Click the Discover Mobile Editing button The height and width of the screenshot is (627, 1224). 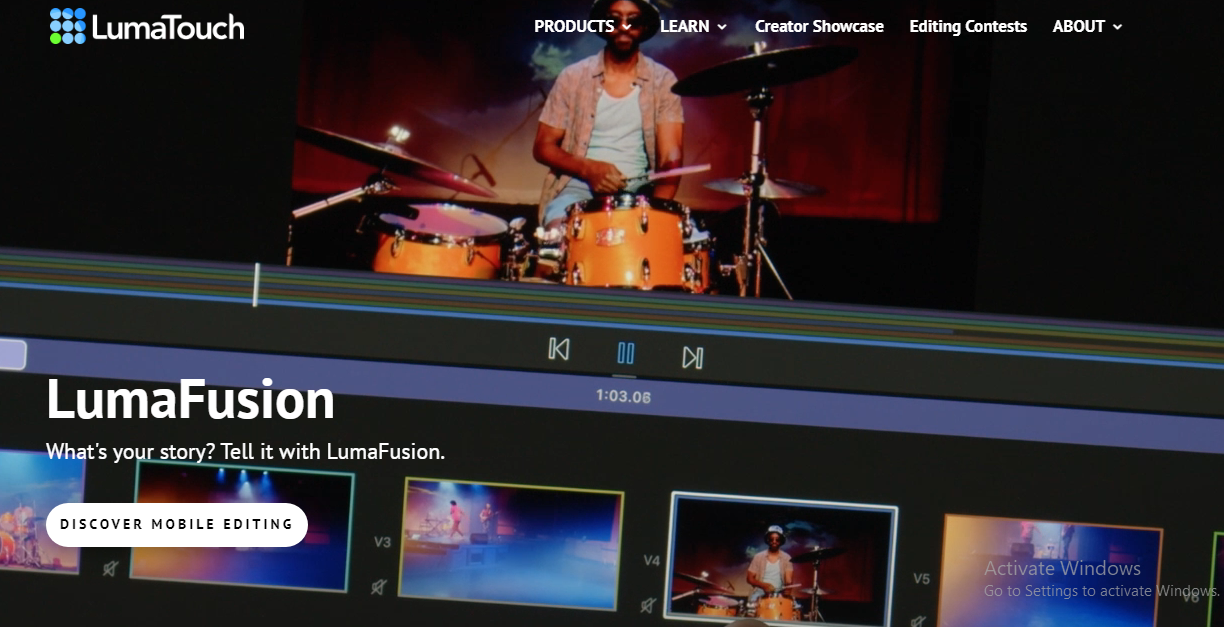pyautogui.click(x=177, y=524)
